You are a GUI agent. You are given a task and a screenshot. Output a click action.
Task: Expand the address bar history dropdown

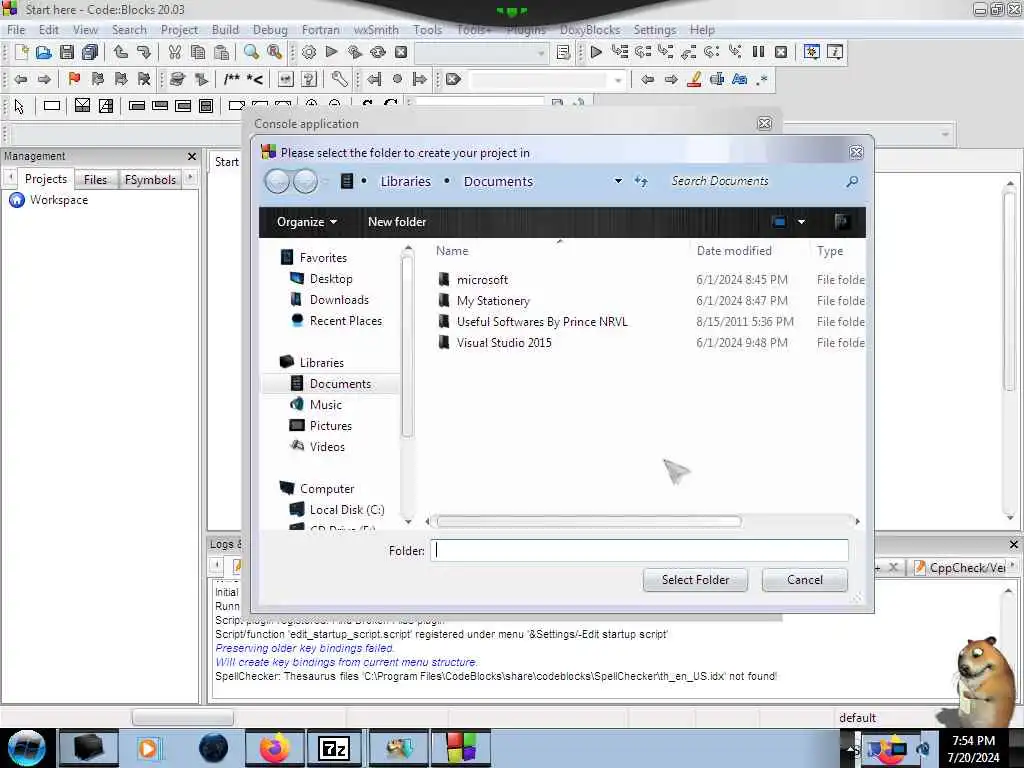pyautogui.click(x=618, y=181)
